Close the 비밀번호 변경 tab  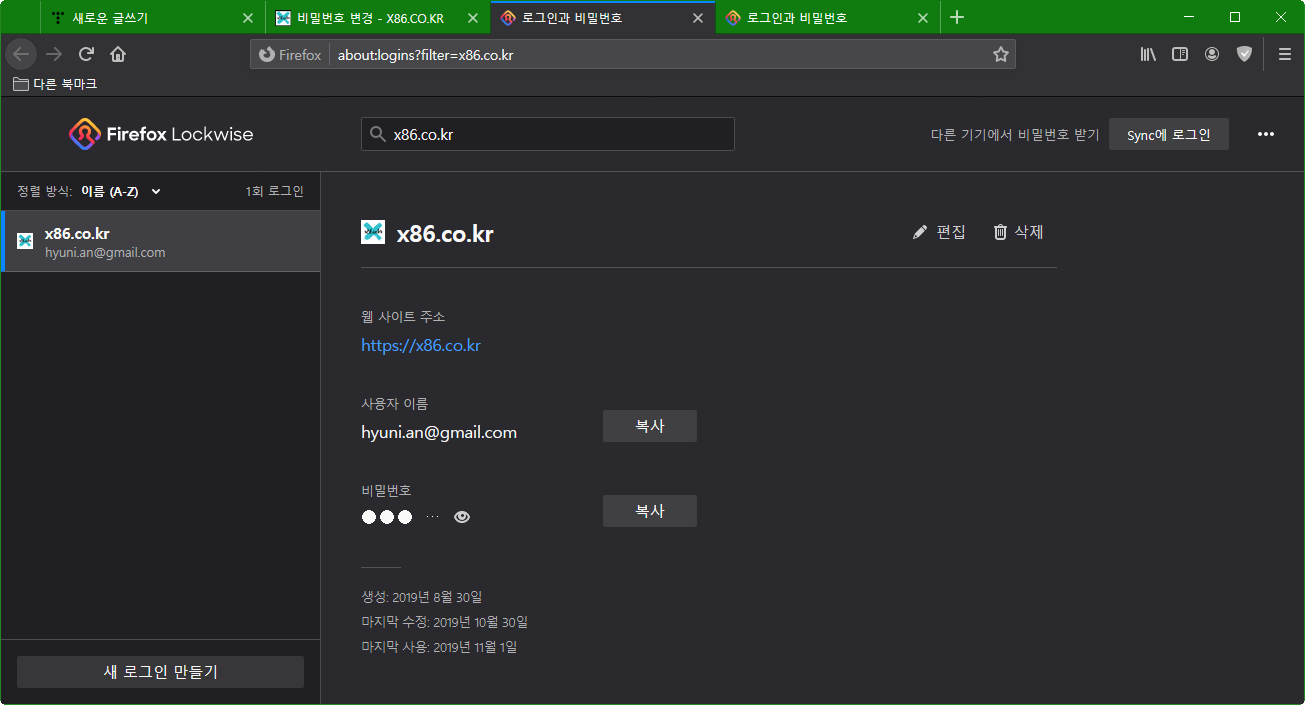coord(472,18)
